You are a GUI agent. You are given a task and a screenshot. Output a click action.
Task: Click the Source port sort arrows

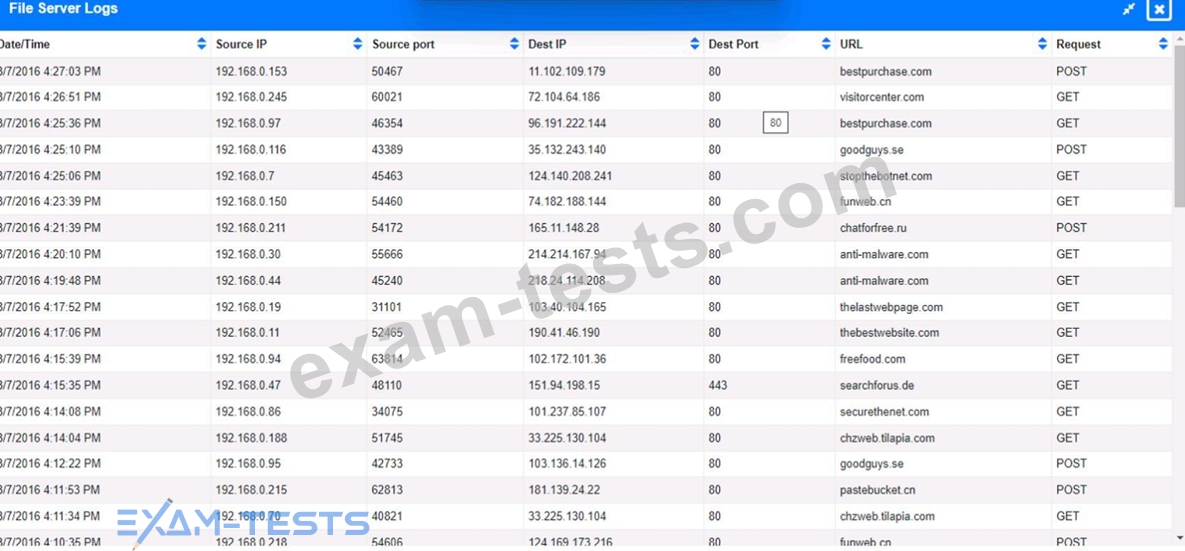tap(514, 44)
